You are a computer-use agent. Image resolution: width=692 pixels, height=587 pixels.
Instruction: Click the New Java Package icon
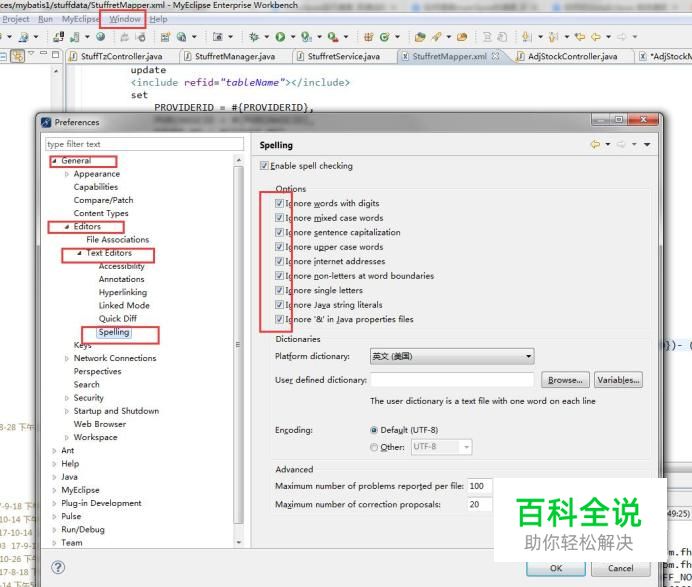point(369,37)
